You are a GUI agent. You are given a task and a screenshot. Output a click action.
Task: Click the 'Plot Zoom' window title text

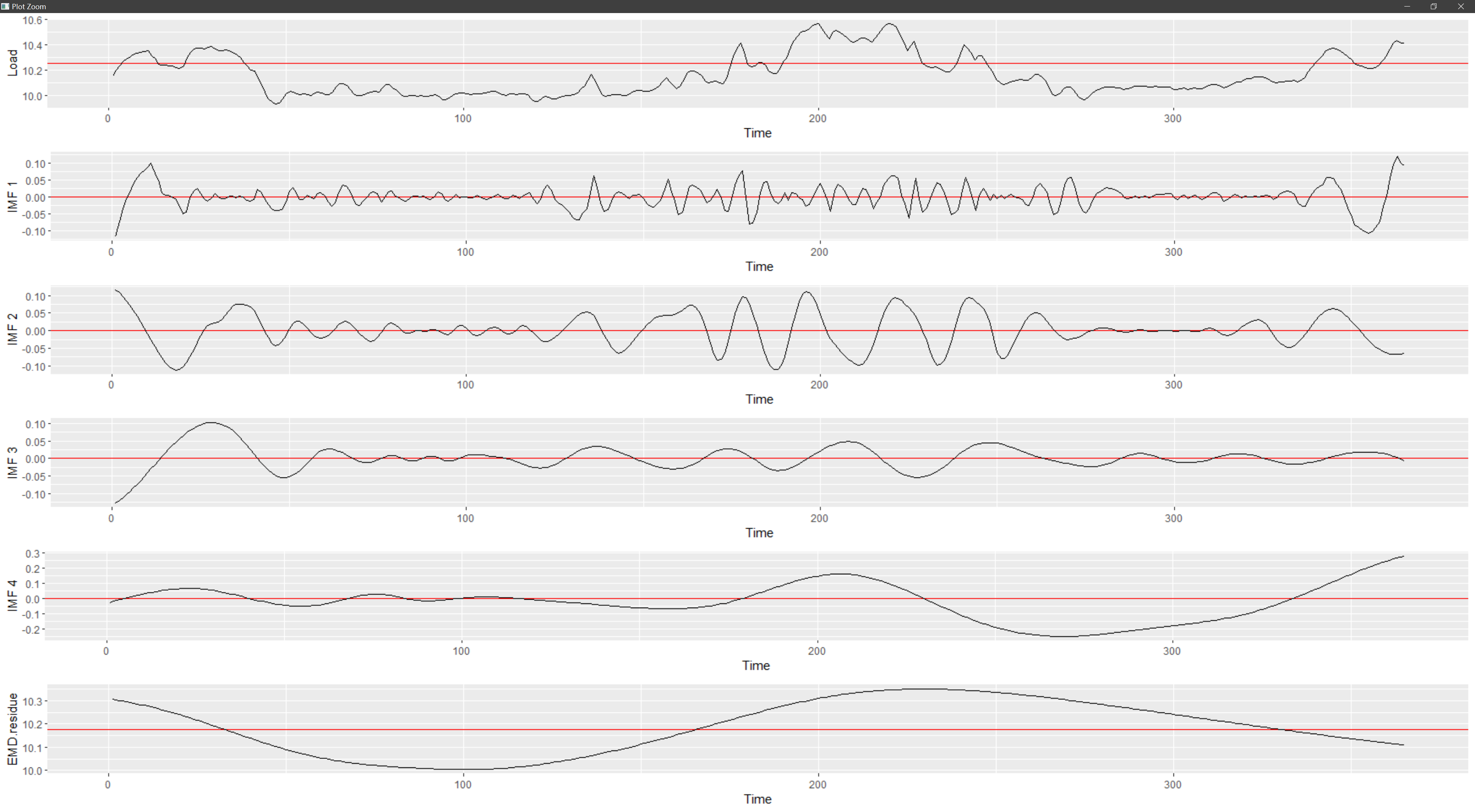pos(29,6)
